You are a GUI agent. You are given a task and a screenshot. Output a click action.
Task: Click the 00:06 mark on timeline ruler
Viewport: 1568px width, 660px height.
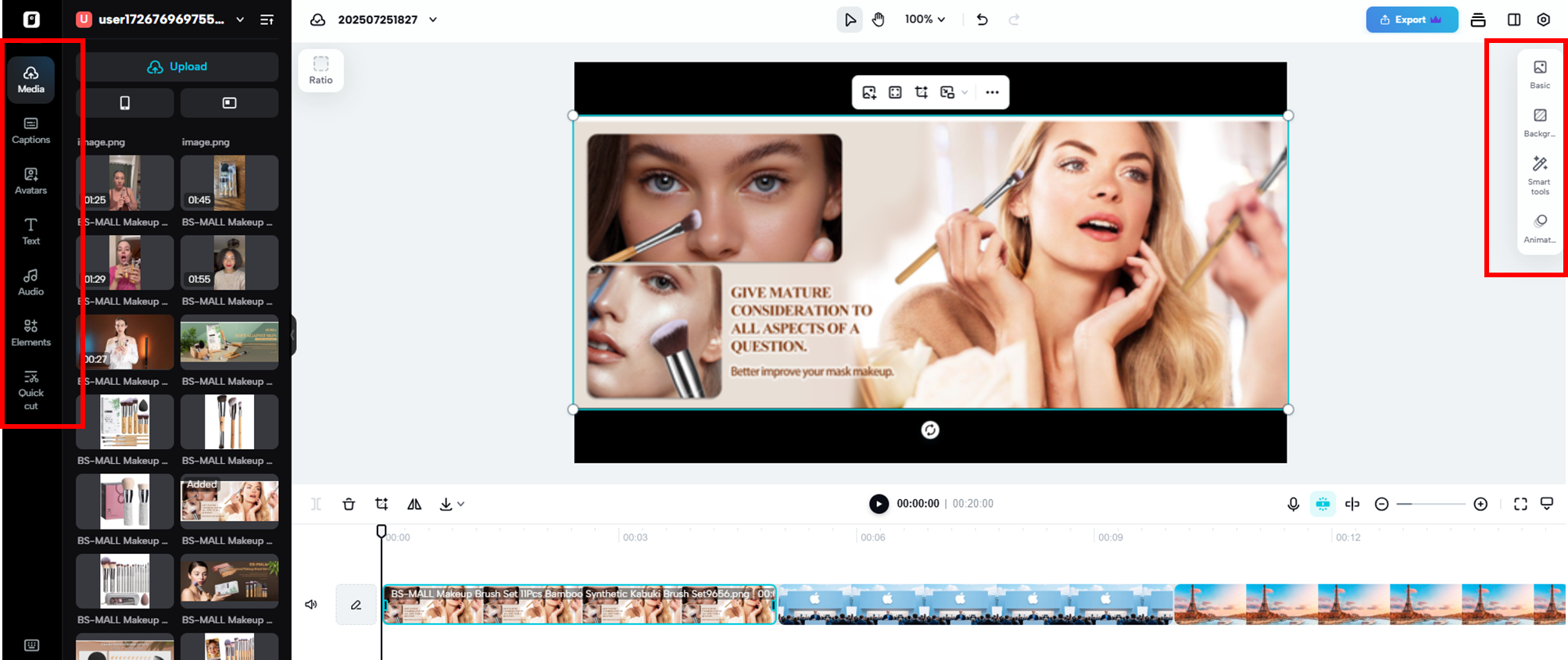click(872, 537)
